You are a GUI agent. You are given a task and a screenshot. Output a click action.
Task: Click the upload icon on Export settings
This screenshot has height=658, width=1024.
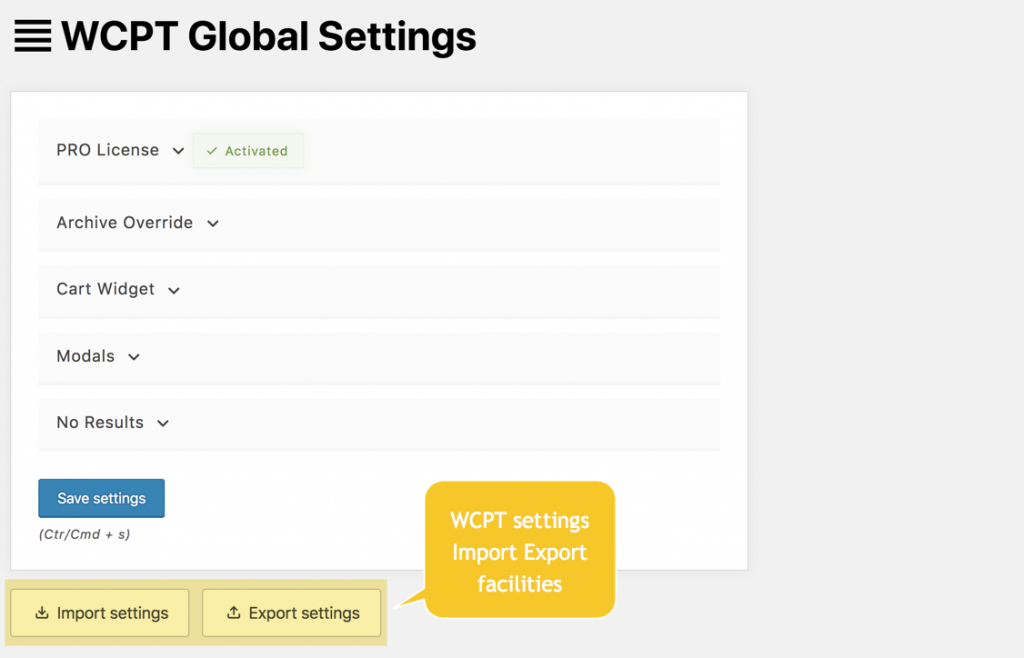(234, 613)
